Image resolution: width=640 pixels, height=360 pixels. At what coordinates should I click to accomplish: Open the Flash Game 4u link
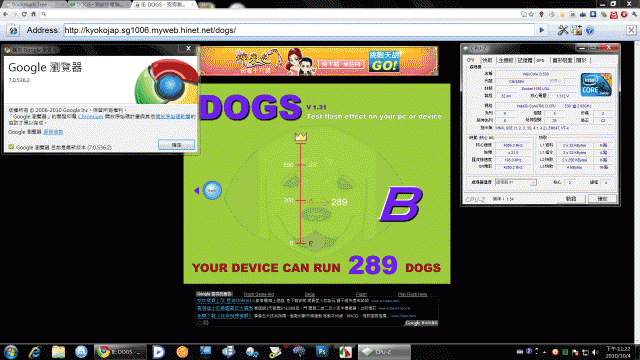coord(259,294)
